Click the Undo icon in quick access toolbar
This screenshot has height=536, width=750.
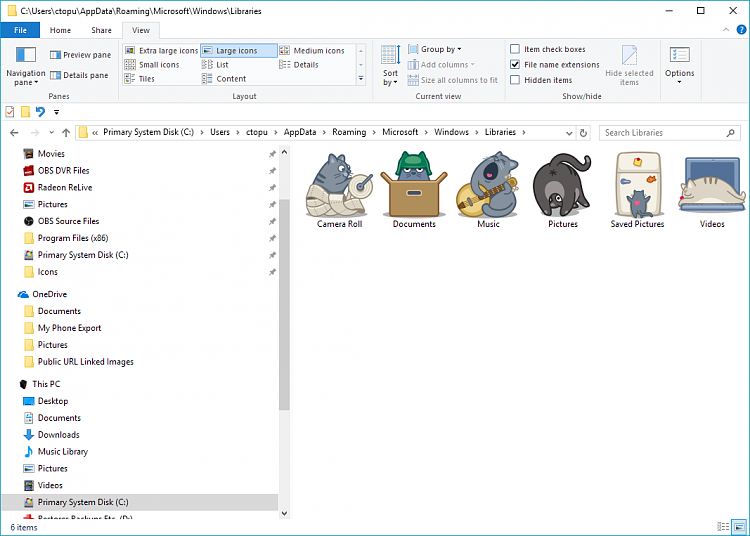pos(40,112)
